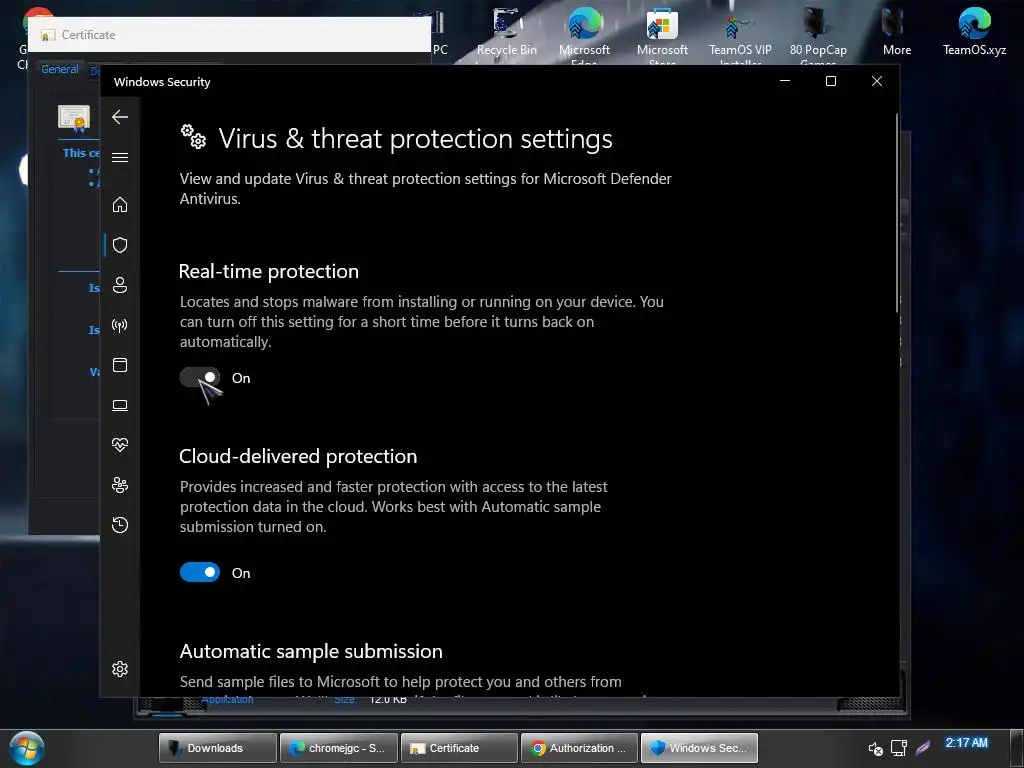Switch to Authorization Chrome taskbar button
Image resolution: width=1024 pixels, height=768 pixels.
(x=579, y=748)
